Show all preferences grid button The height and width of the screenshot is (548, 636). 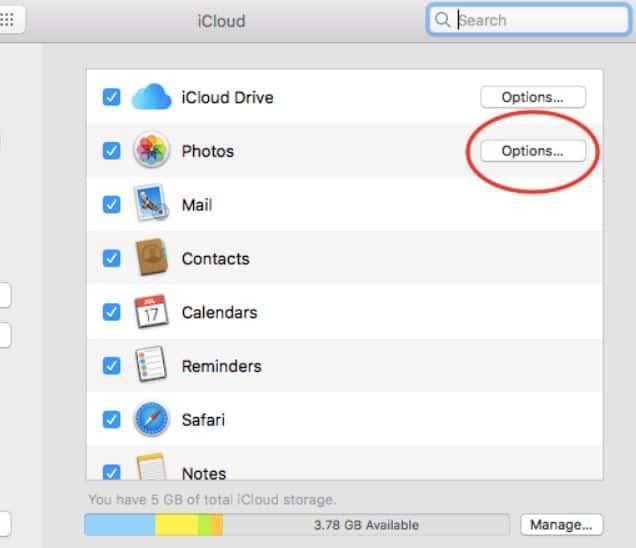tap(6, 20)
